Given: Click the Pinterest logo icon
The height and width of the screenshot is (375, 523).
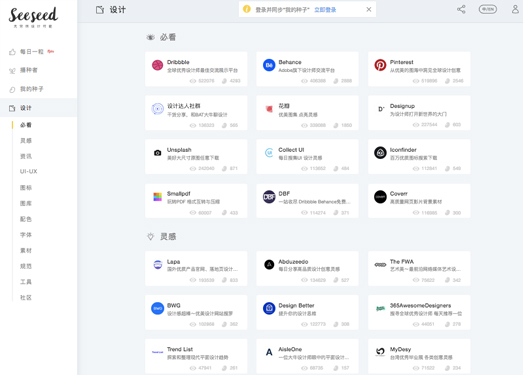Looking at the screenshot, I should coord(380,65).
